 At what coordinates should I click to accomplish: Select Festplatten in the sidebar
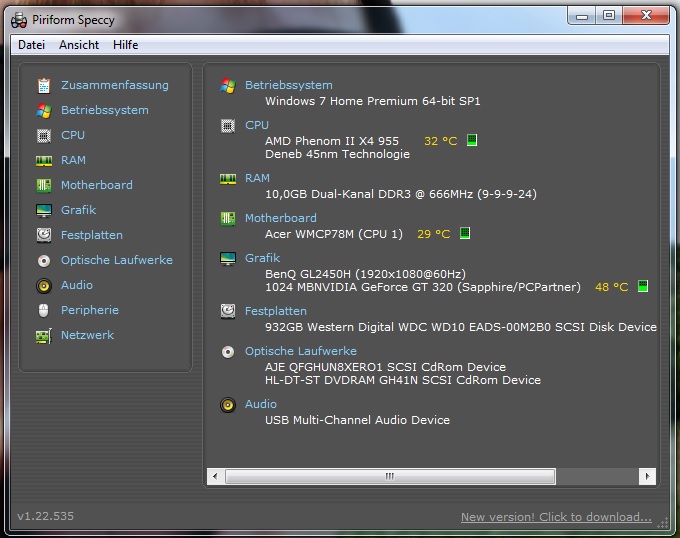click(92, 235)
